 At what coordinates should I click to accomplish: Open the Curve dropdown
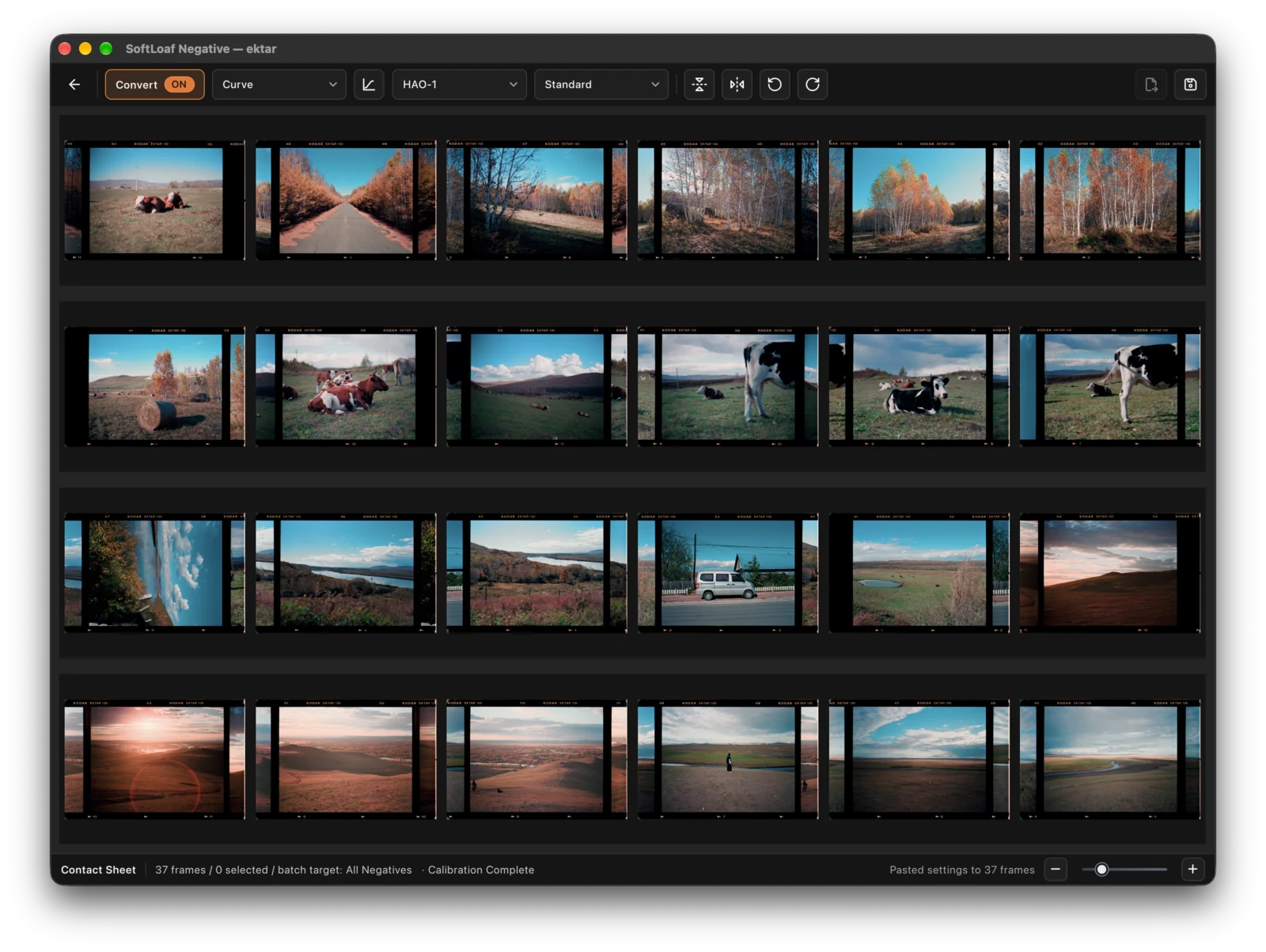(x=279, y=85)
